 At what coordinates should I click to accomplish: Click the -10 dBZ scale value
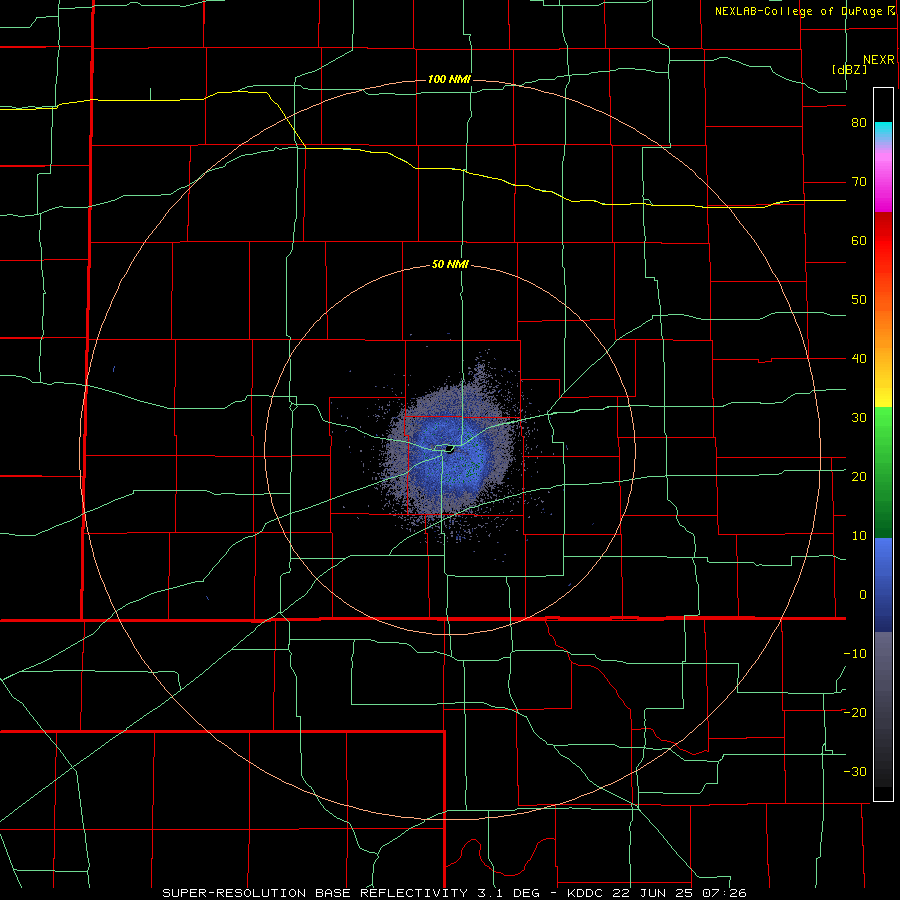pyautogui.click(x=855, y=654)
